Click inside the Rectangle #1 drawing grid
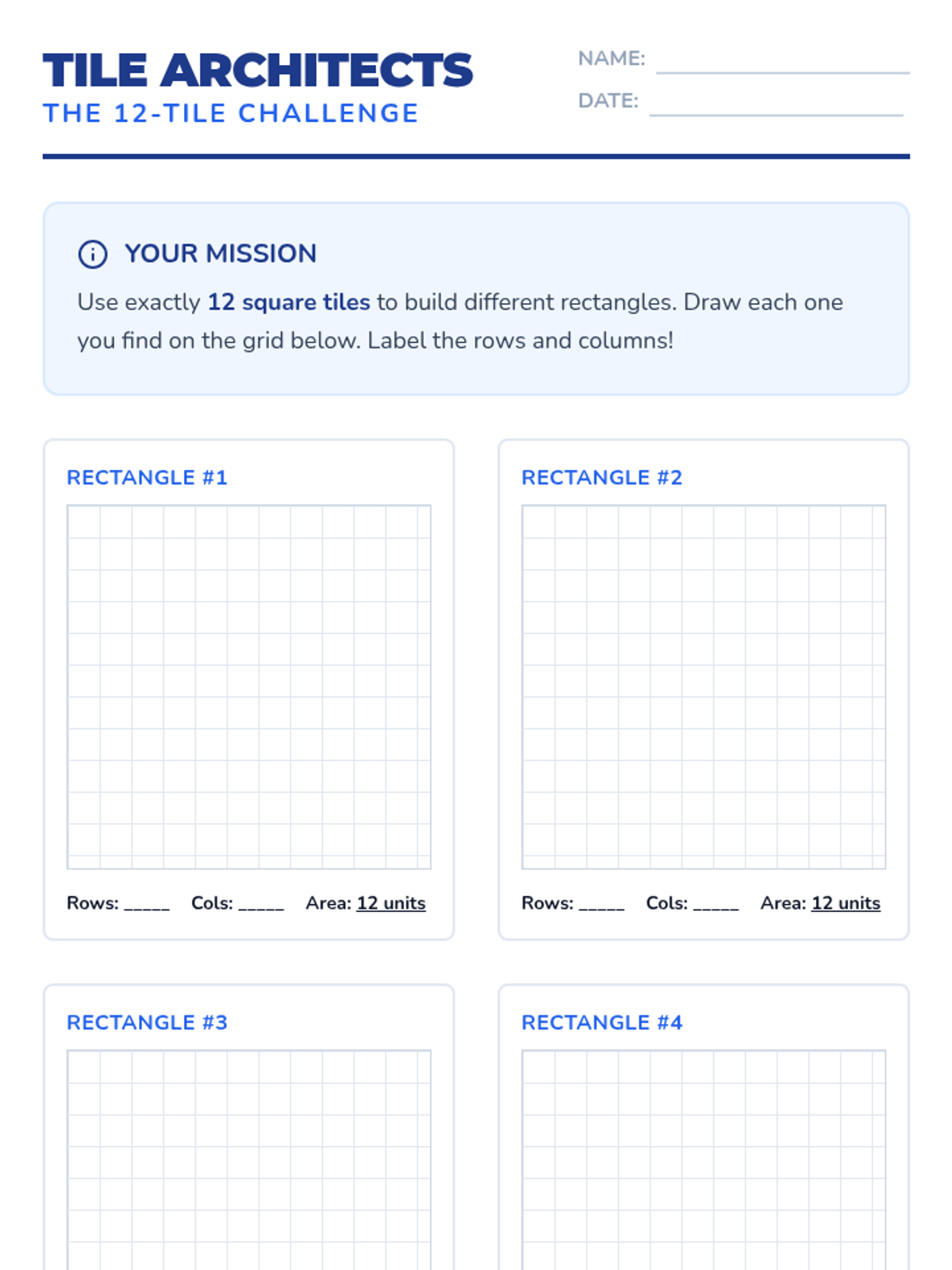 249,687
